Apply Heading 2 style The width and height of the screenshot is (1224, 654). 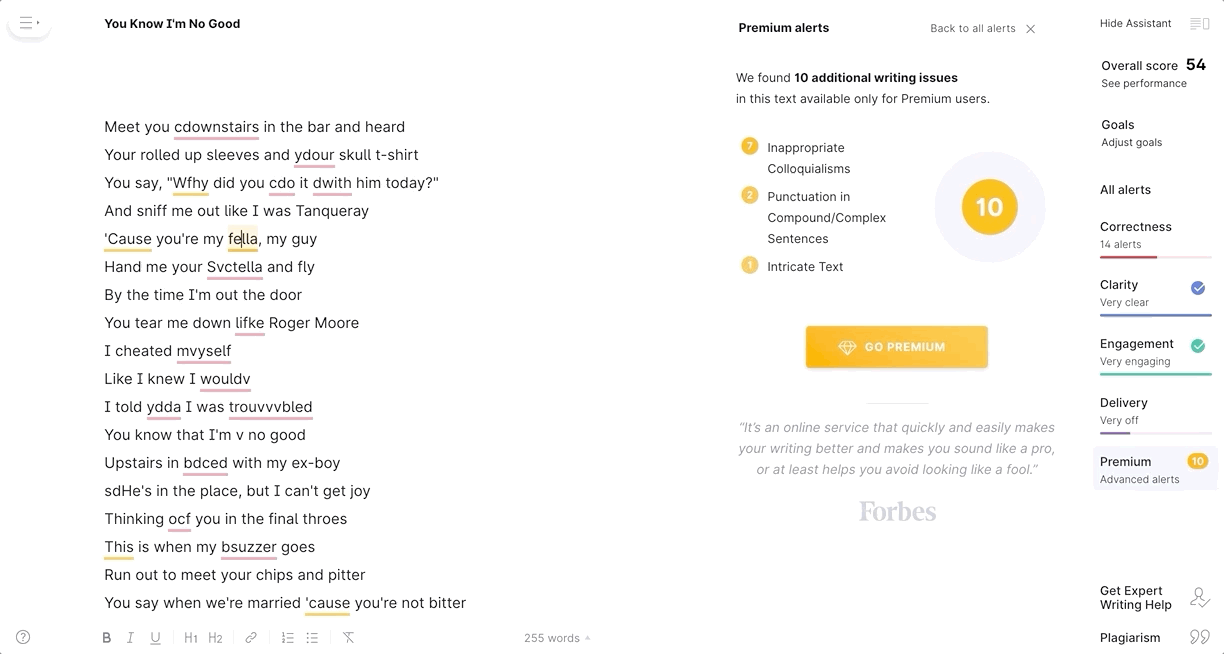pos(215,638)
